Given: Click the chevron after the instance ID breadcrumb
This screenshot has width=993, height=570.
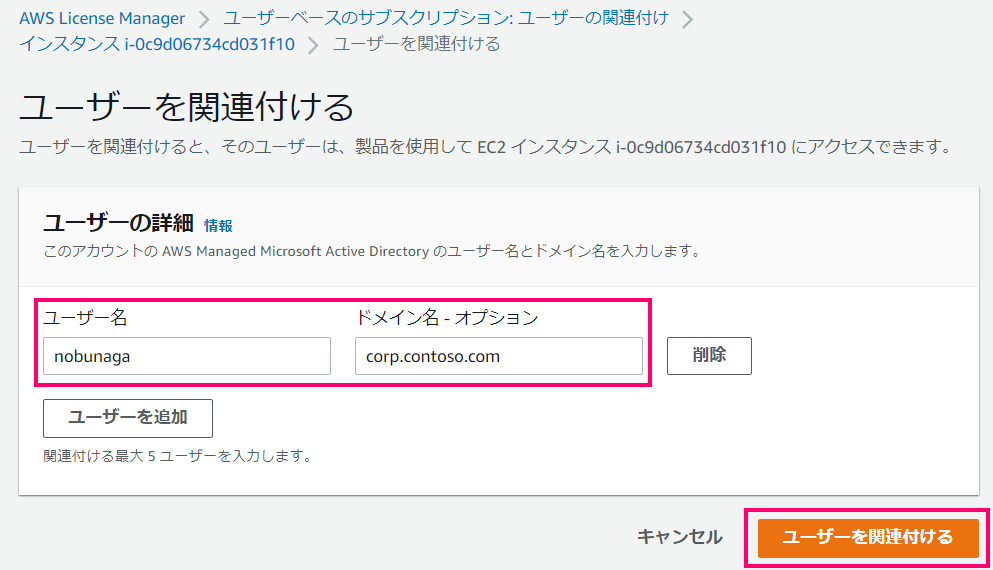Looking at the screenshot, I should tap(313, 45).
